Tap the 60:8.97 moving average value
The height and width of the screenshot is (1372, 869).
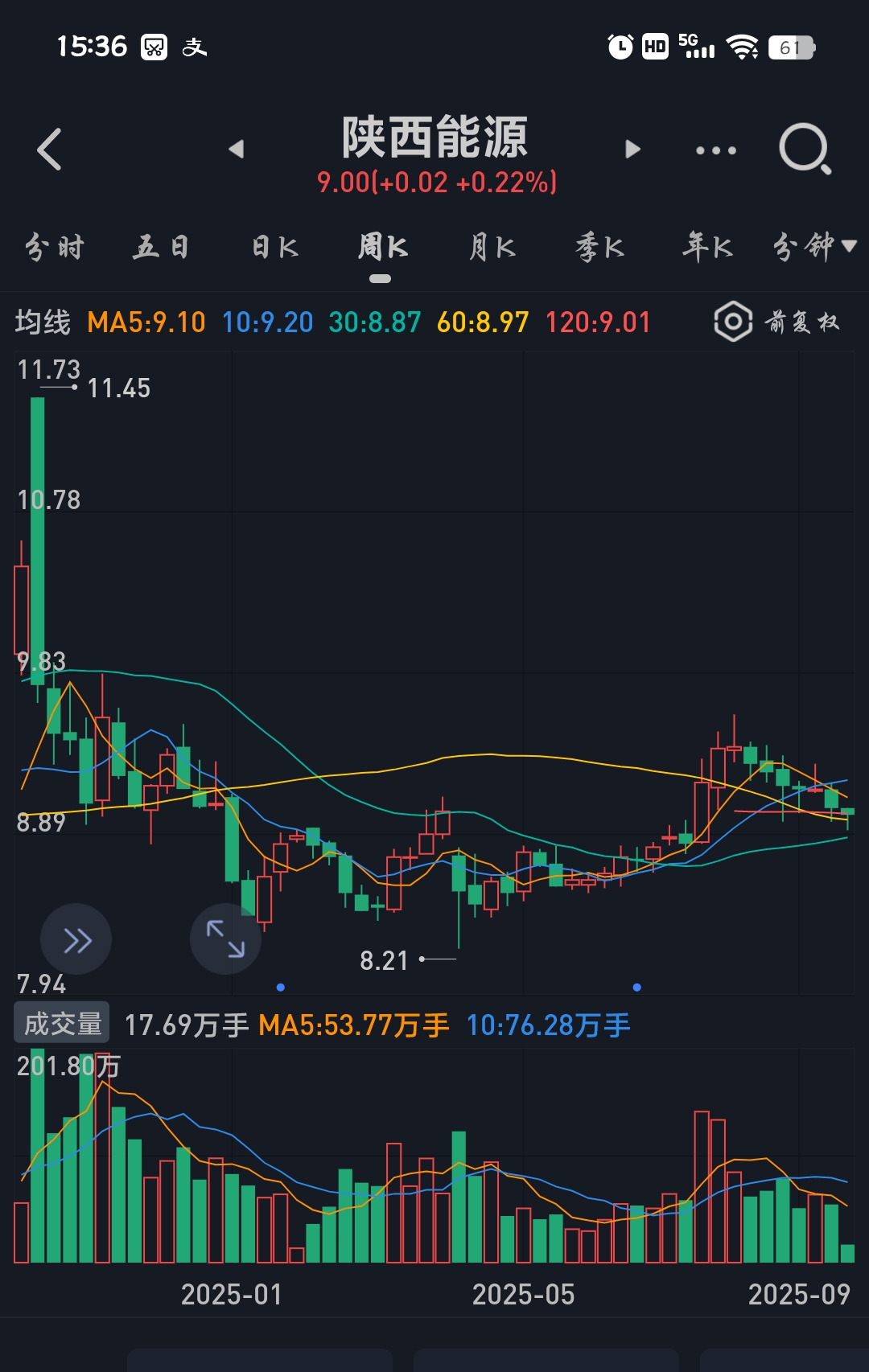coord(483,322)
